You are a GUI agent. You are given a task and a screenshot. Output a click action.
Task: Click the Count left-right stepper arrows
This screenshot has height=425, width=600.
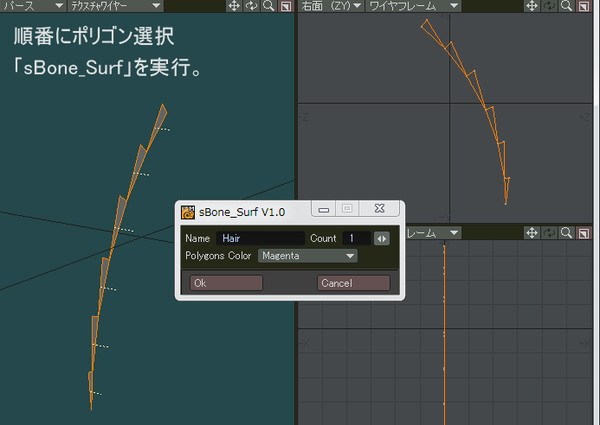pos(382,239)
